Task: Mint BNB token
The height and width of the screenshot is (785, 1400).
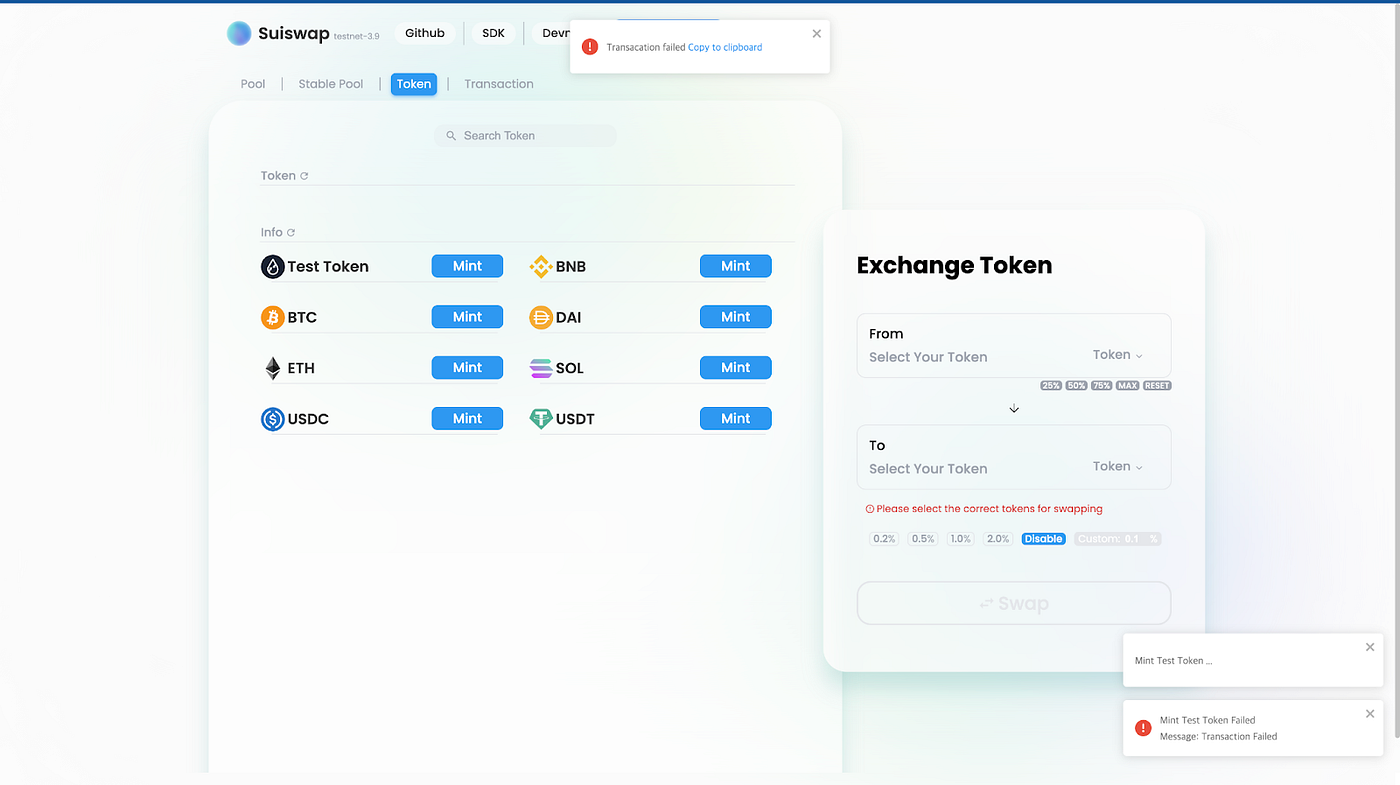Action: 735,266
